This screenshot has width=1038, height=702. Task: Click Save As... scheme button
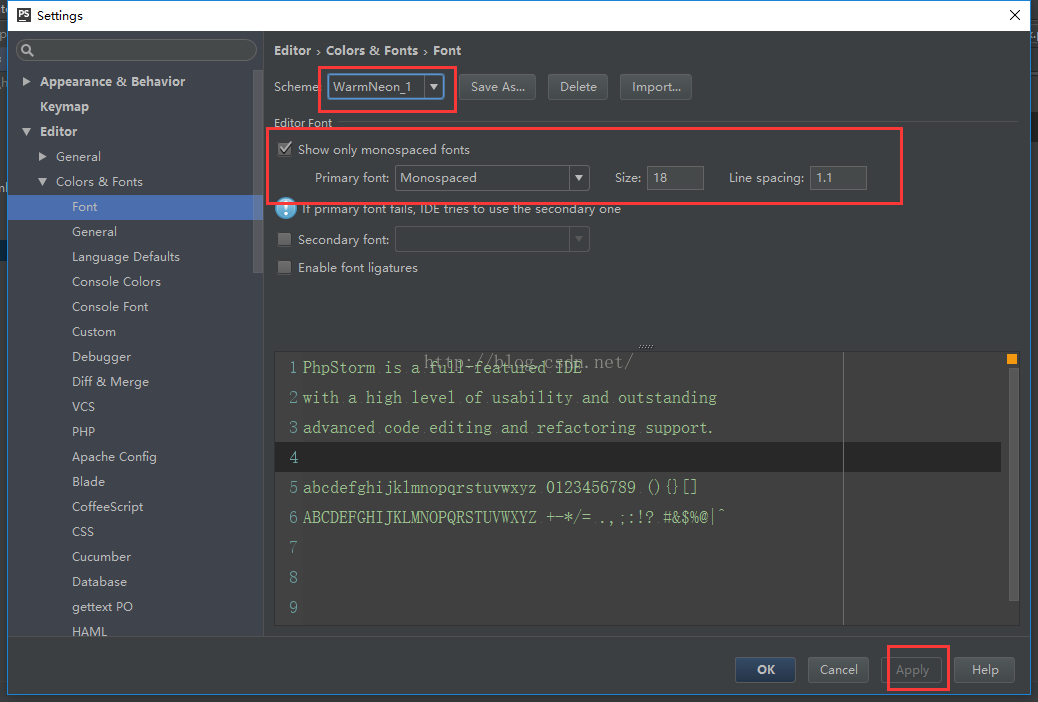click(498, 87)
